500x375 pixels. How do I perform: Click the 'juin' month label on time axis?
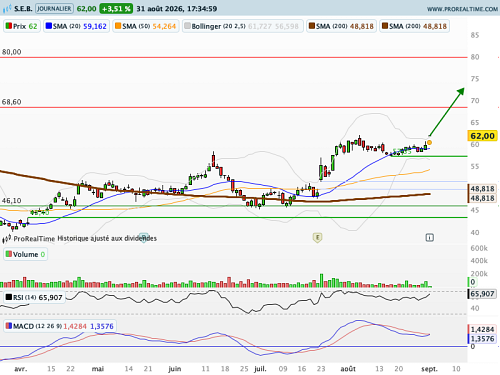(x=175, y=369)
